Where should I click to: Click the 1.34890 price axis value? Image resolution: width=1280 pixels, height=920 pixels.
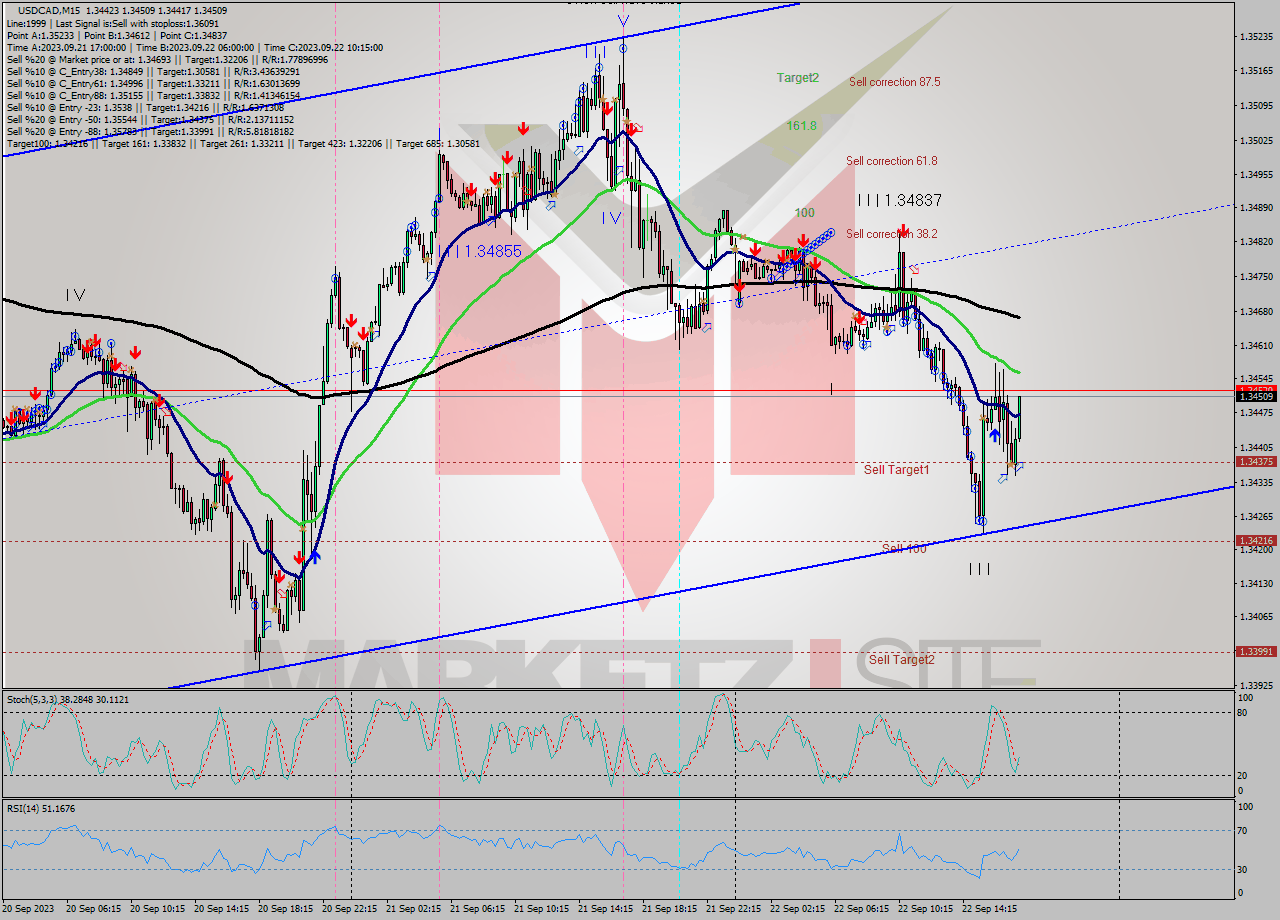click(1256, 208)
